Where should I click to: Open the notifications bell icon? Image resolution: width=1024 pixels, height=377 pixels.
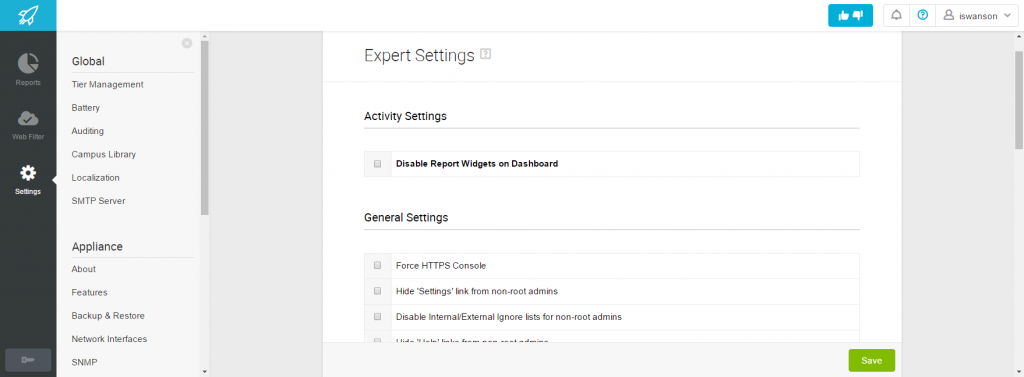pyautogui.click(x=896, y=16)
